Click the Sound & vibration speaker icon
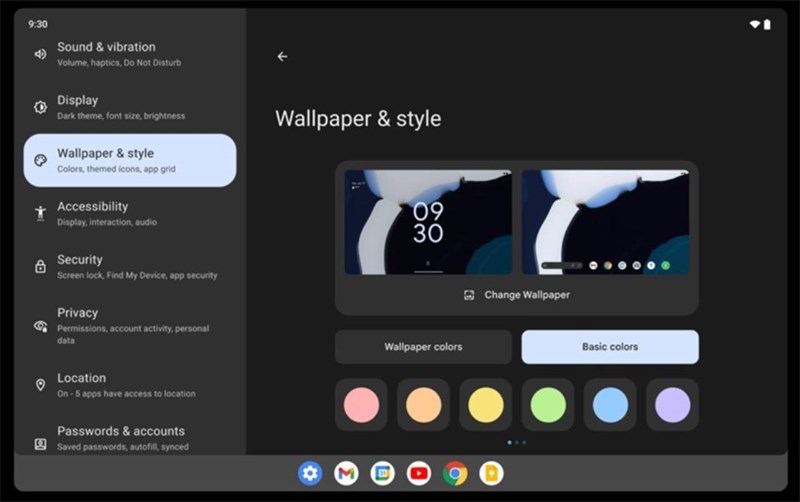Viewport: 800px width, 502px height. point(40,54)
